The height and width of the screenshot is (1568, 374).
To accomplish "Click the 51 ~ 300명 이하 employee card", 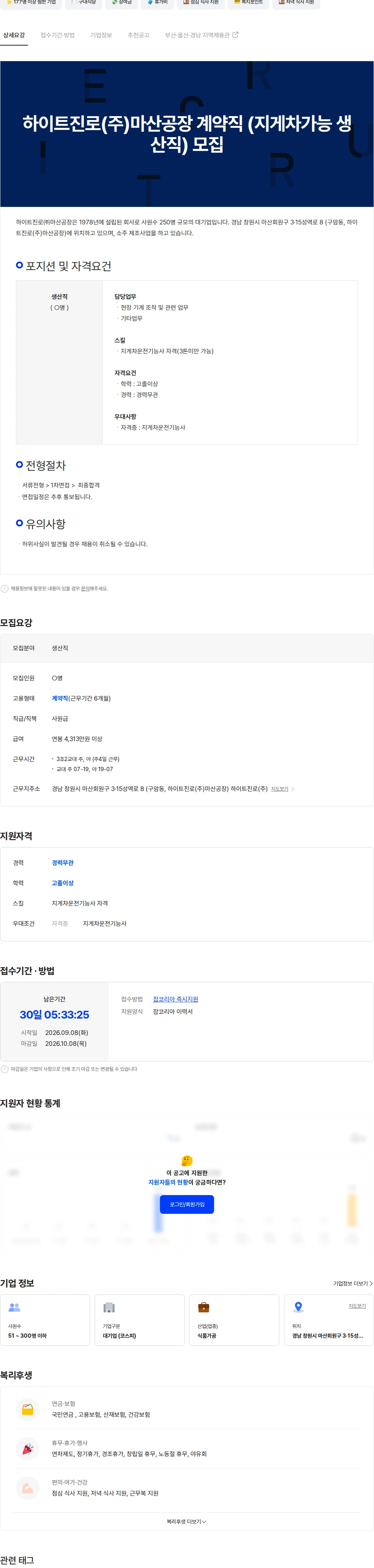I will point(45,1320).
